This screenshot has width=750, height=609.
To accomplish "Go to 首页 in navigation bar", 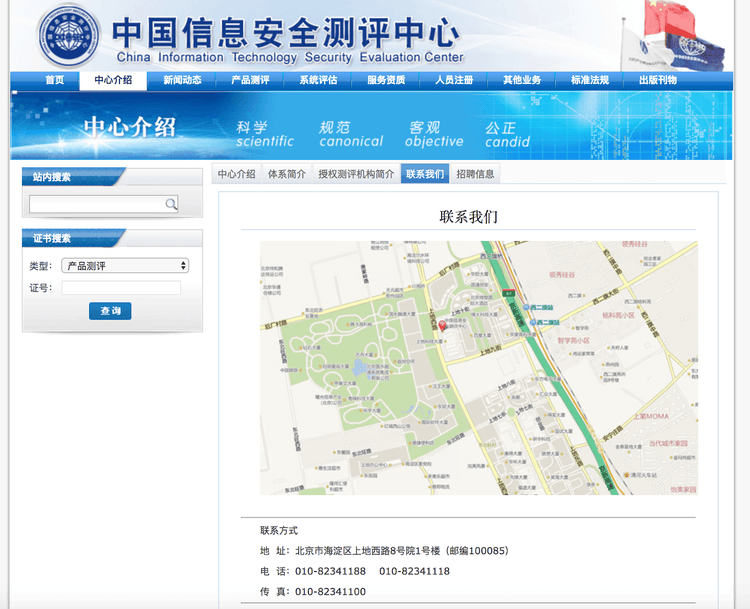I will pyautogui.click(x=55, y=80).
